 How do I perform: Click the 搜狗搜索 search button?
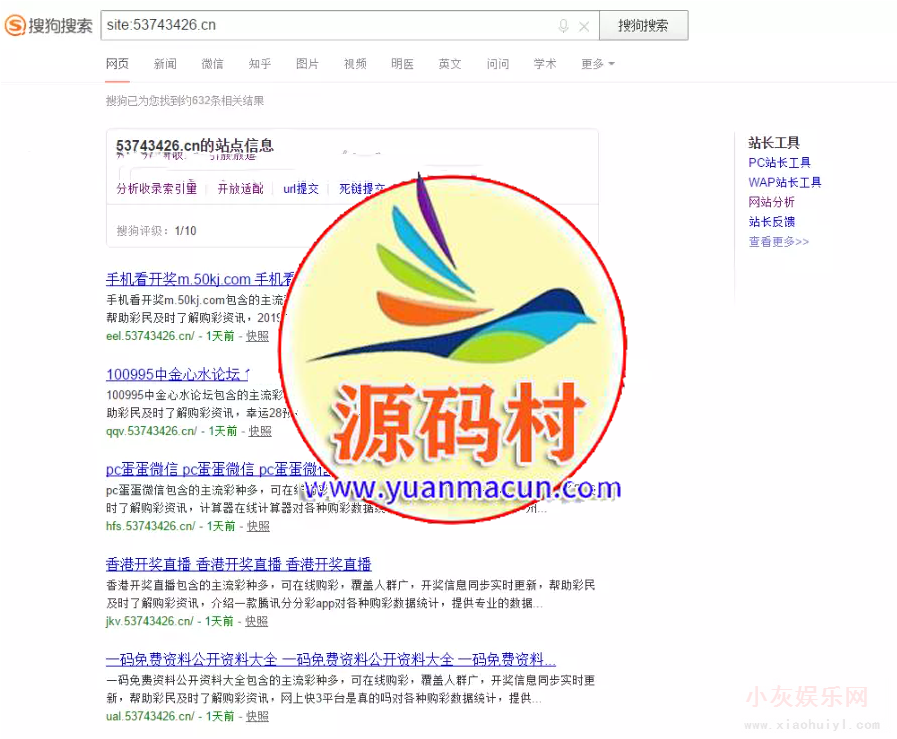point(643,26)
